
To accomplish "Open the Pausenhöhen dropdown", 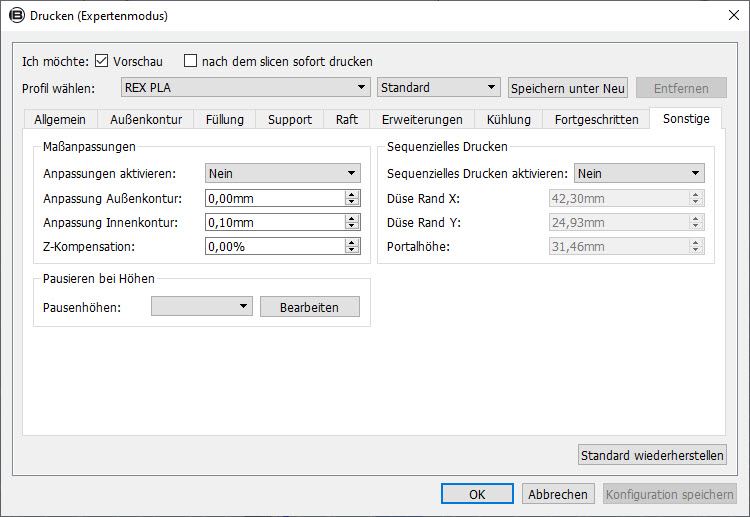I will pos(202,307).
